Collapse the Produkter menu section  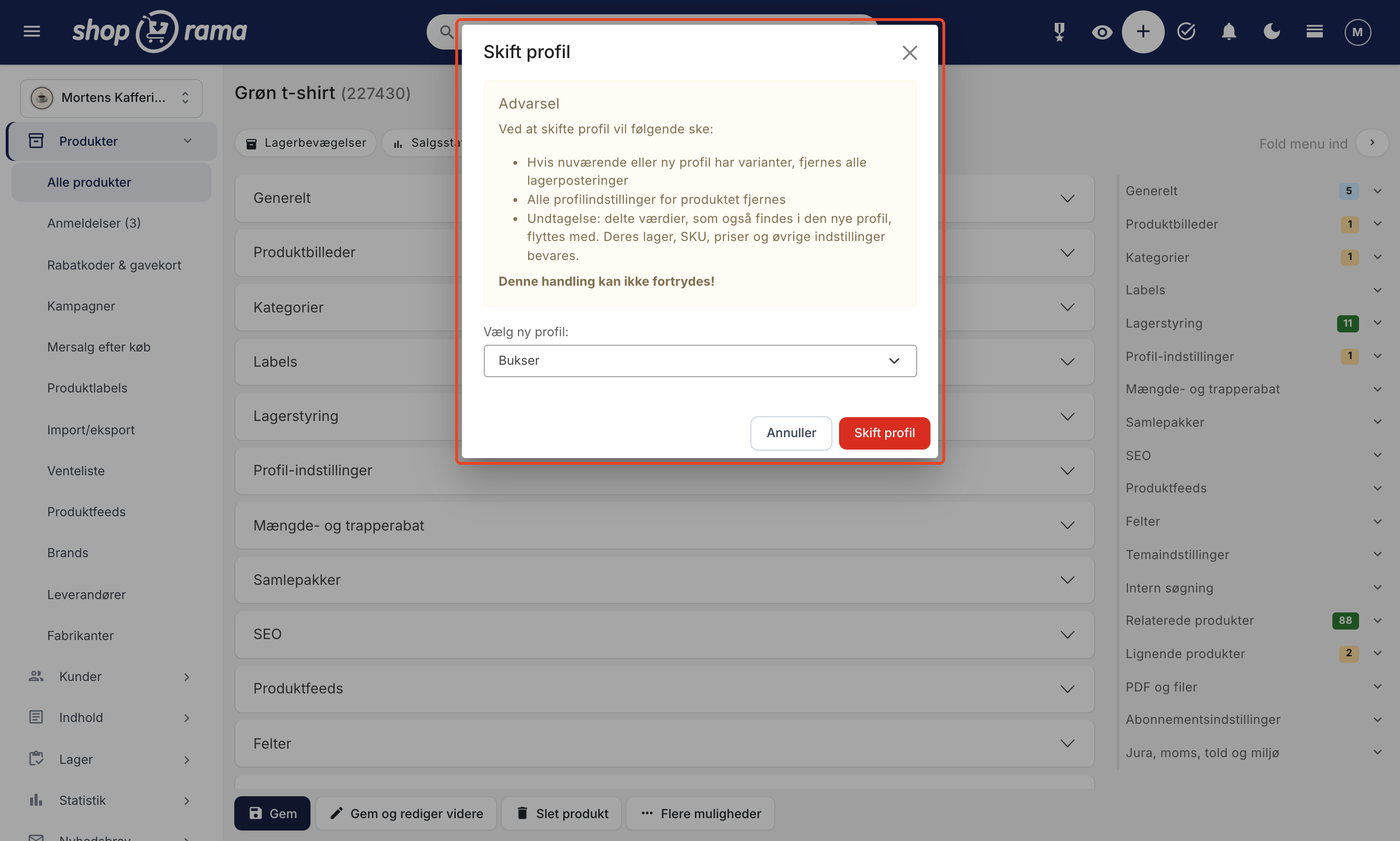111,141
